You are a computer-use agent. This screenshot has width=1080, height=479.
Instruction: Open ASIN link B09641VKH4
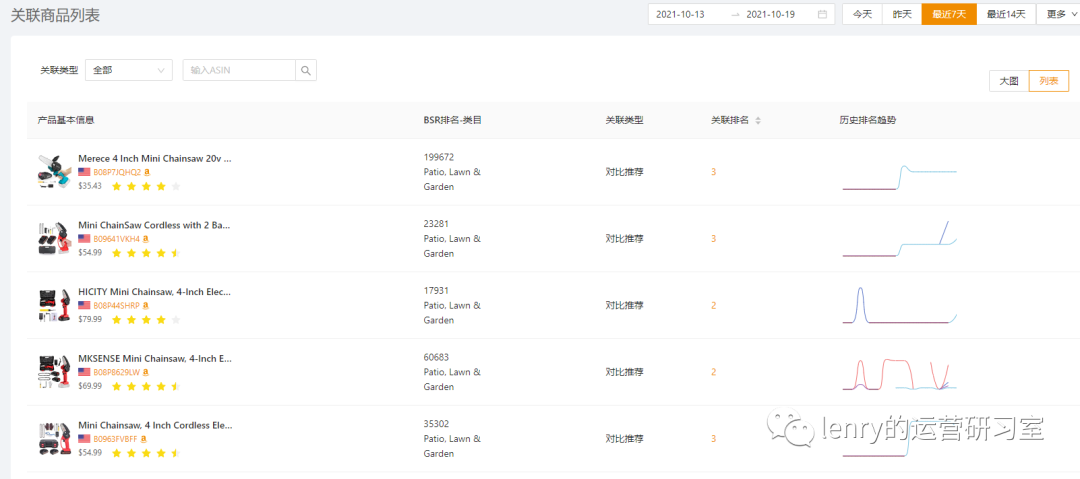[x=116, y=238]
